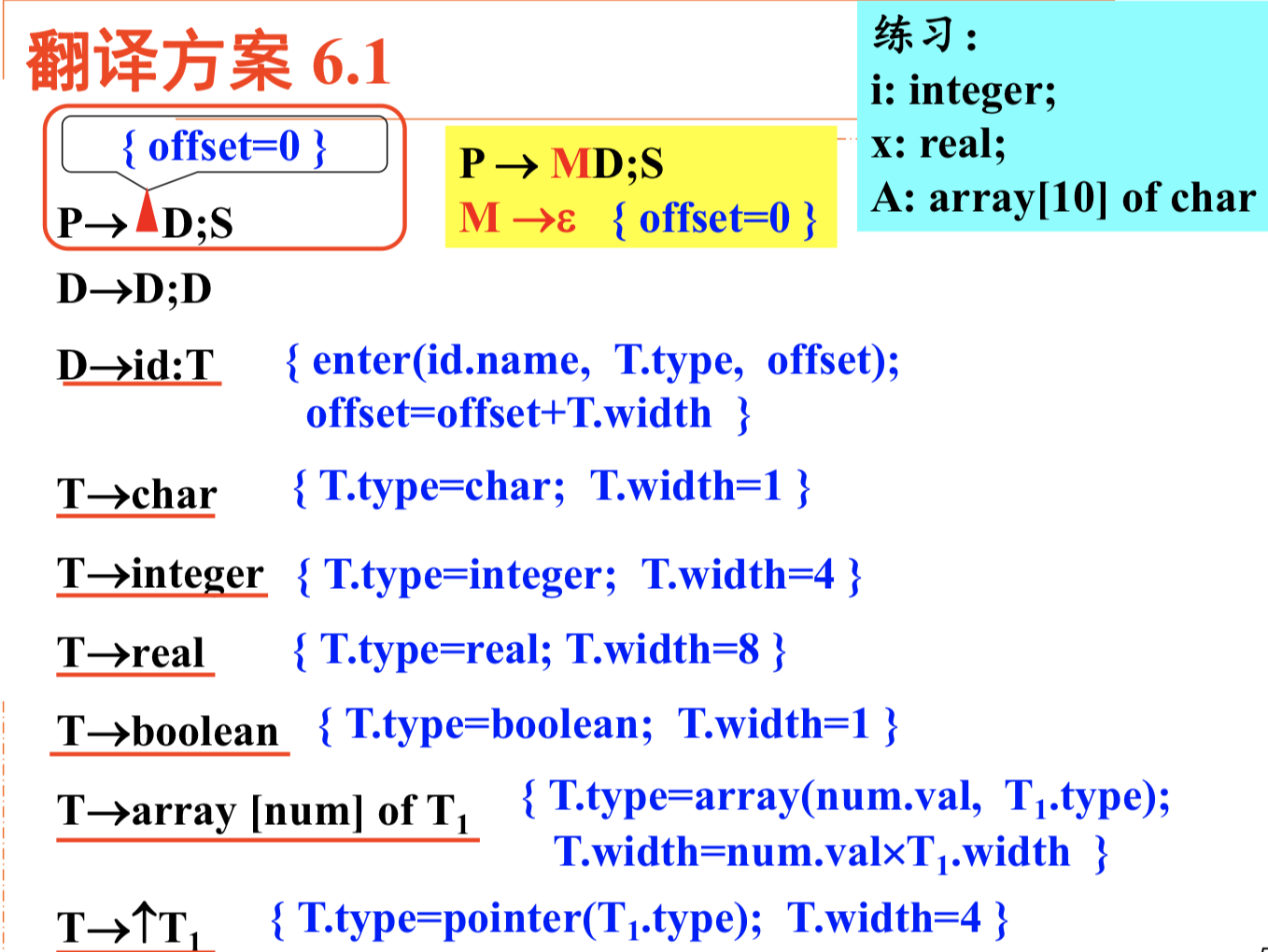The height and width of the screenshot is (952, 1268).
Task: Select the slide title 翻译方案 6.1
Action: coord(207,62)
